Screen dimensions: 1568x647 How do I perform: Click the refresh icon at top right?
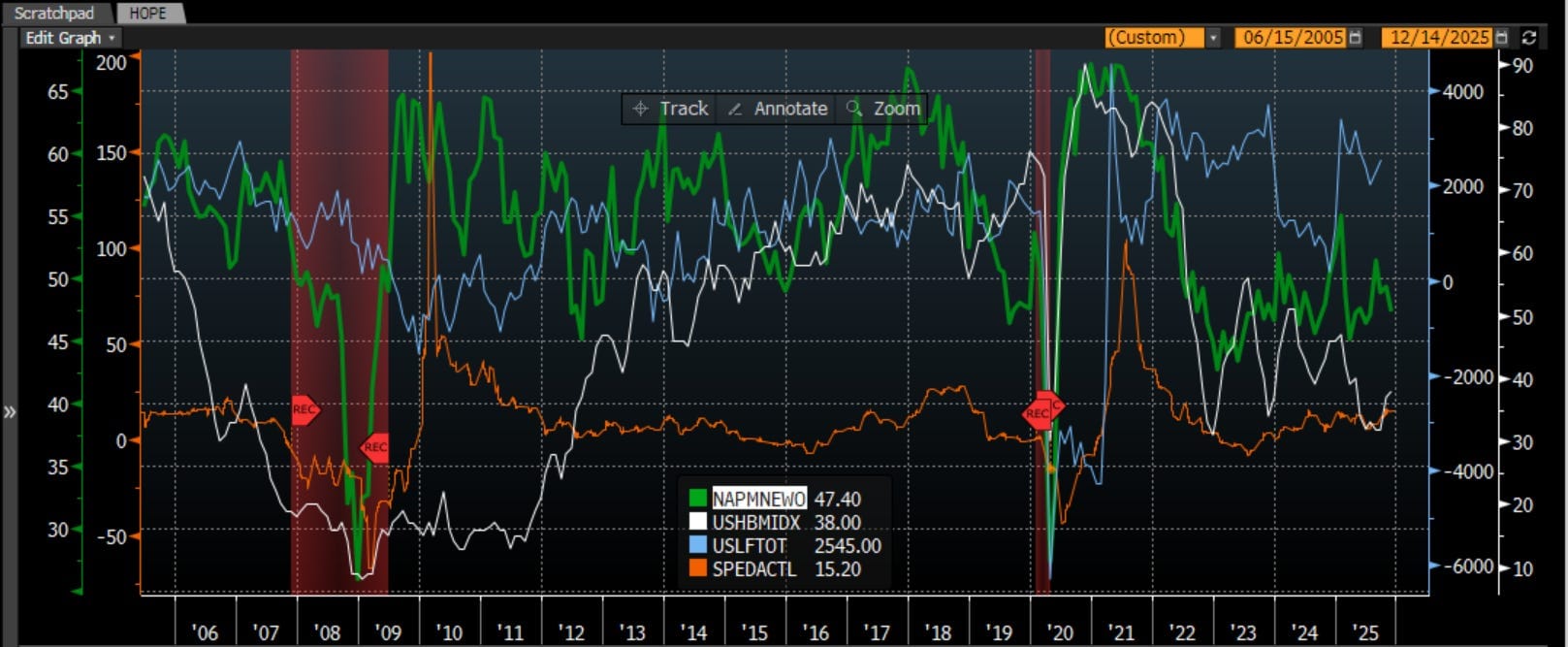click(x=1529, y=38)
